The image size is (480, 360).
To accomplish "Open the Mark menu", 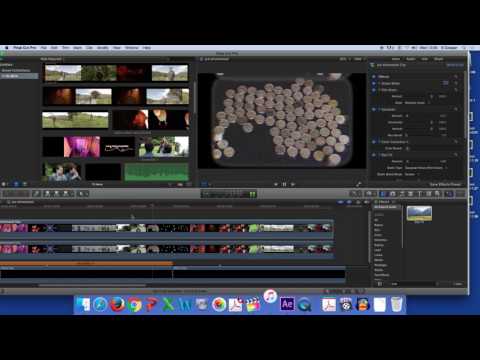I will [x=78, y=48].
